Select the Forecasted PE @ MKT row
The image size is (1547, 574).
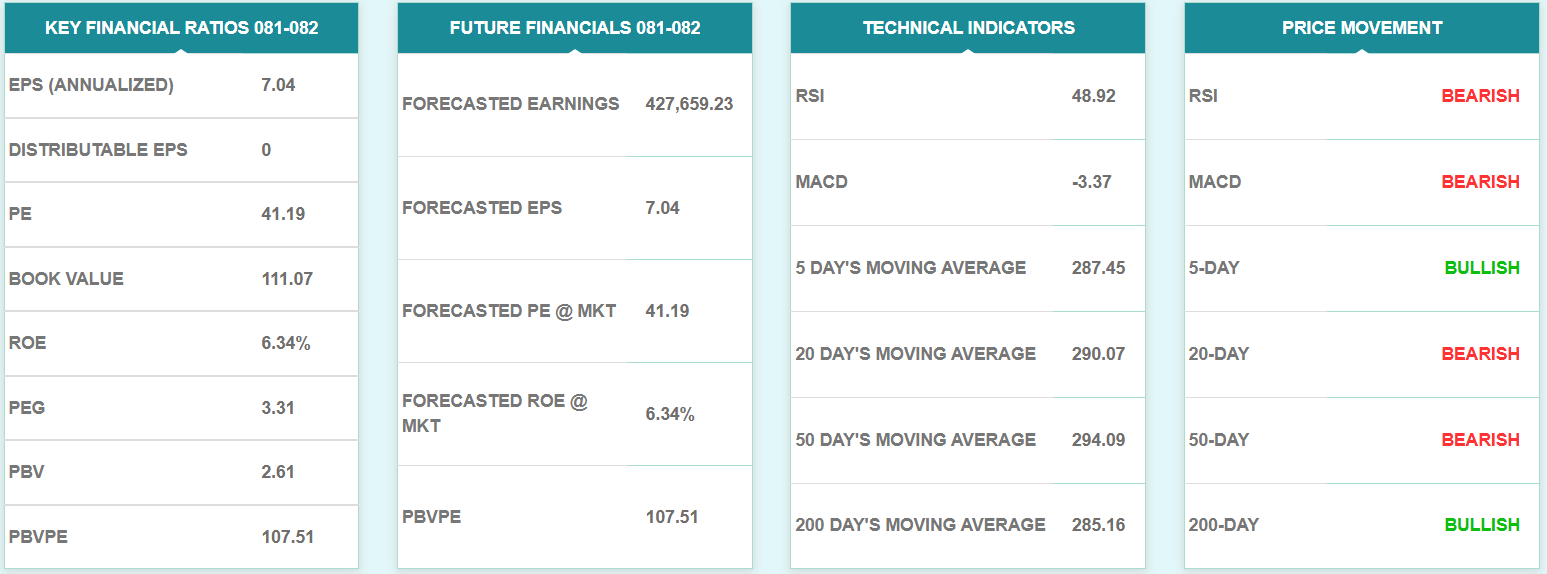pyautogui.click(x=509, y=311)
